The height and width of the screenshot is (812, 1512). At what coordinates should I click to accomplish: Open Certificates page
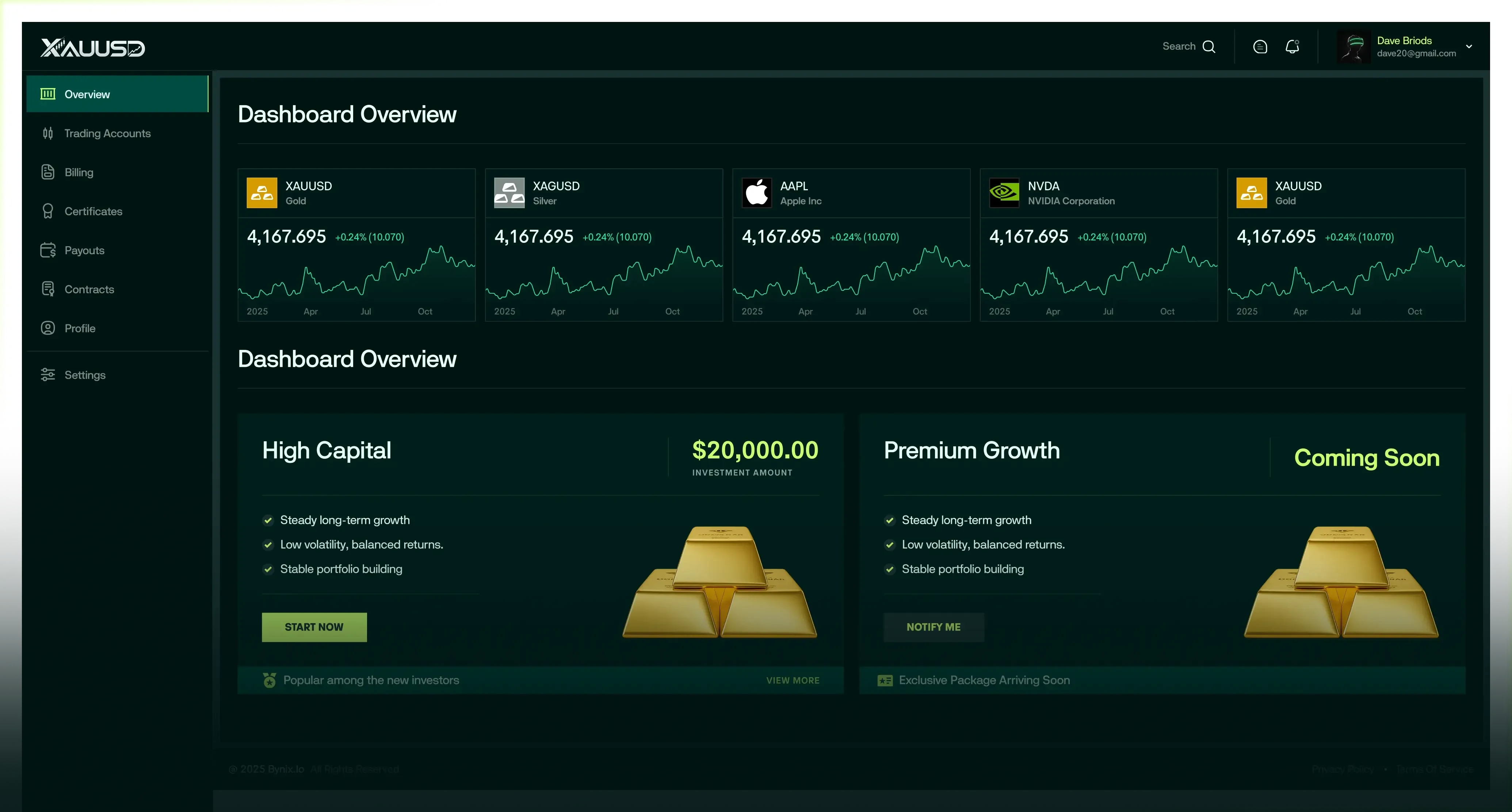point(117,211)
